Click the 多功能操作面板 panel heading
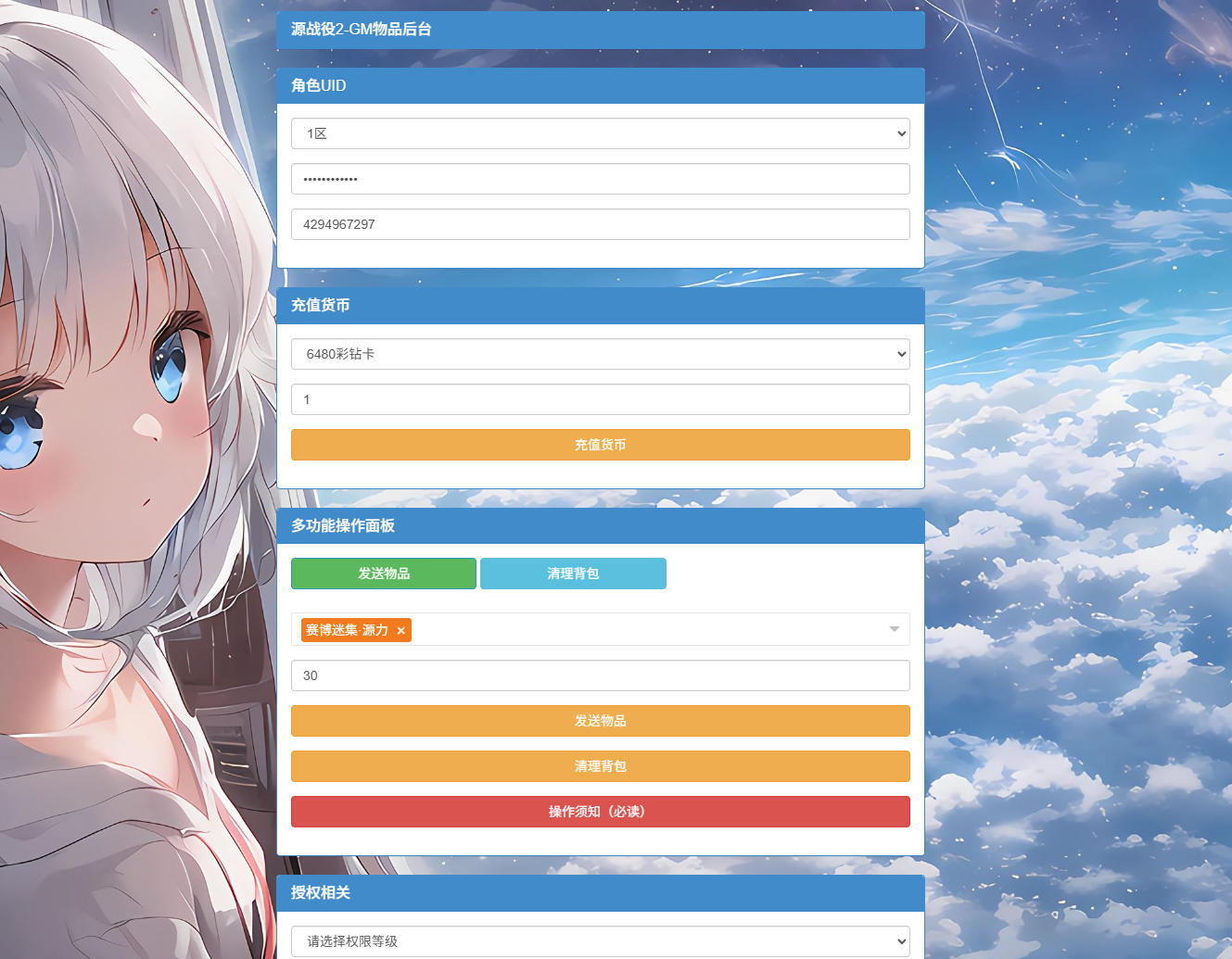The image size is (1232, 959). [600, 525]
